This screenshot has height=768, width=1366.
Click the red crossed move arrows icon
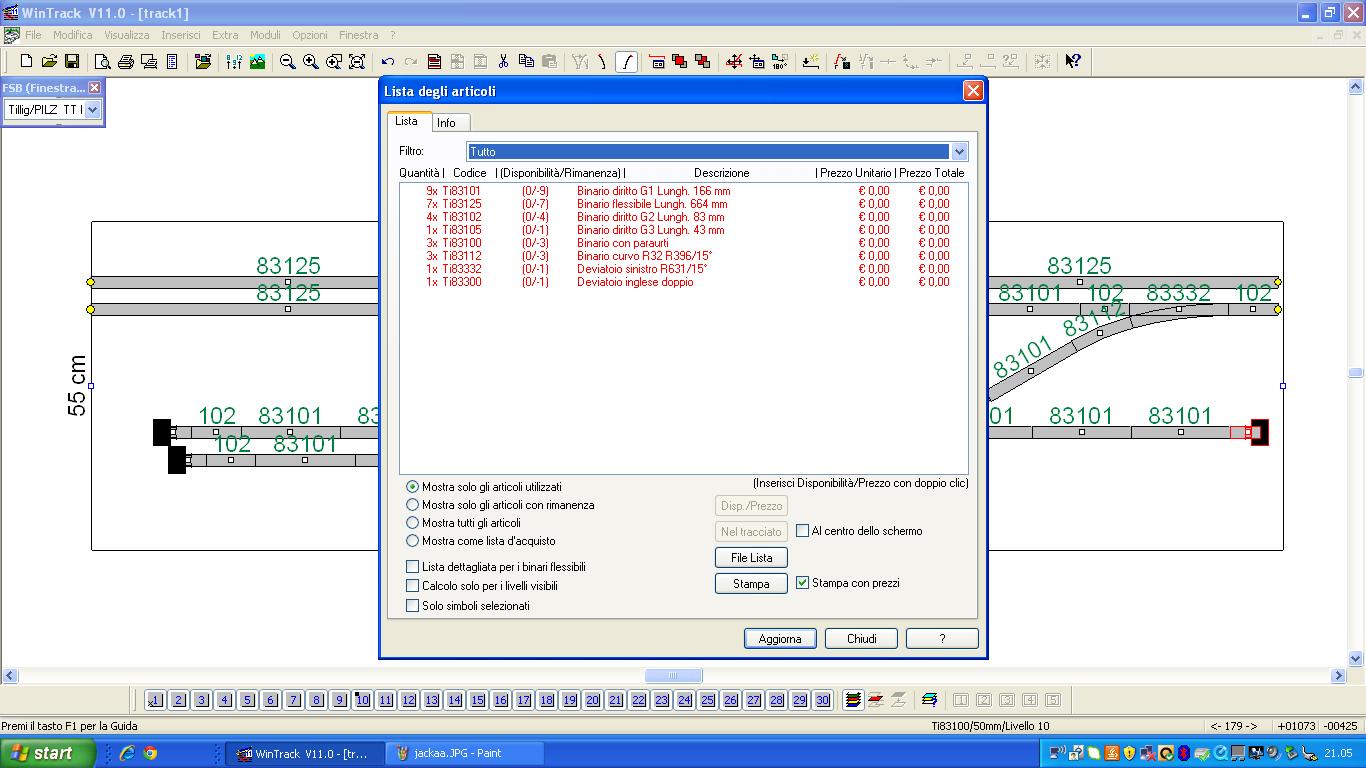pyautogui.click(x=734, y=61)
